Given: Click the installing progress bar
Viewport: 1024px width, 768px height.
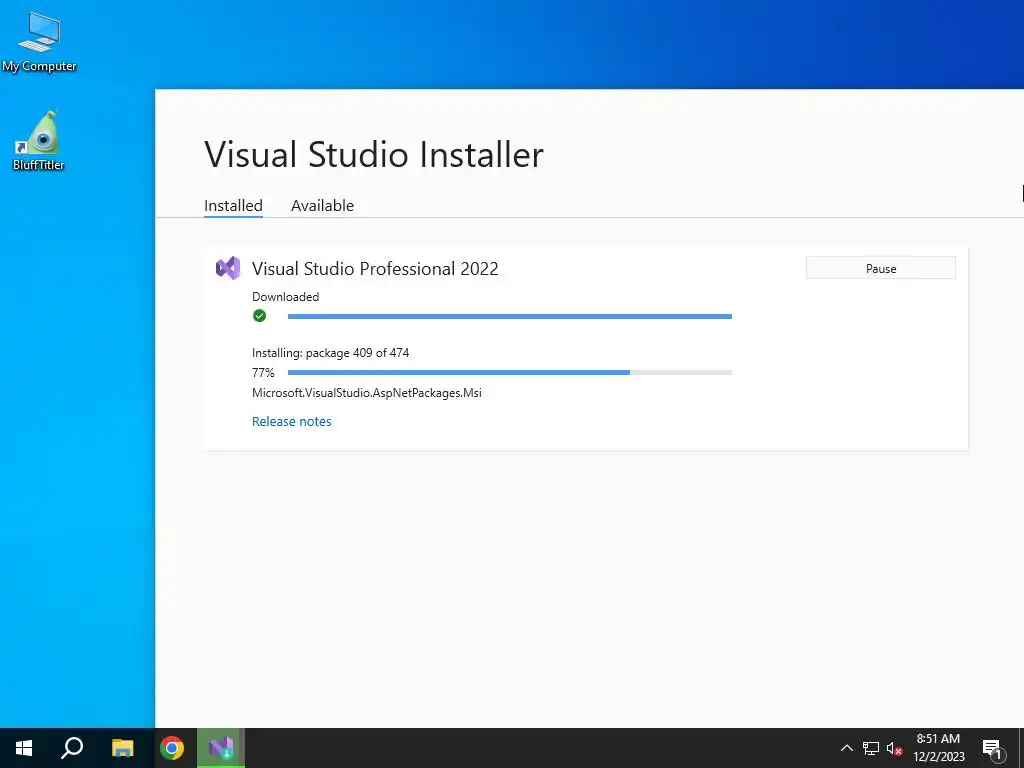Looking at the screenshot, I should point(509,372).
